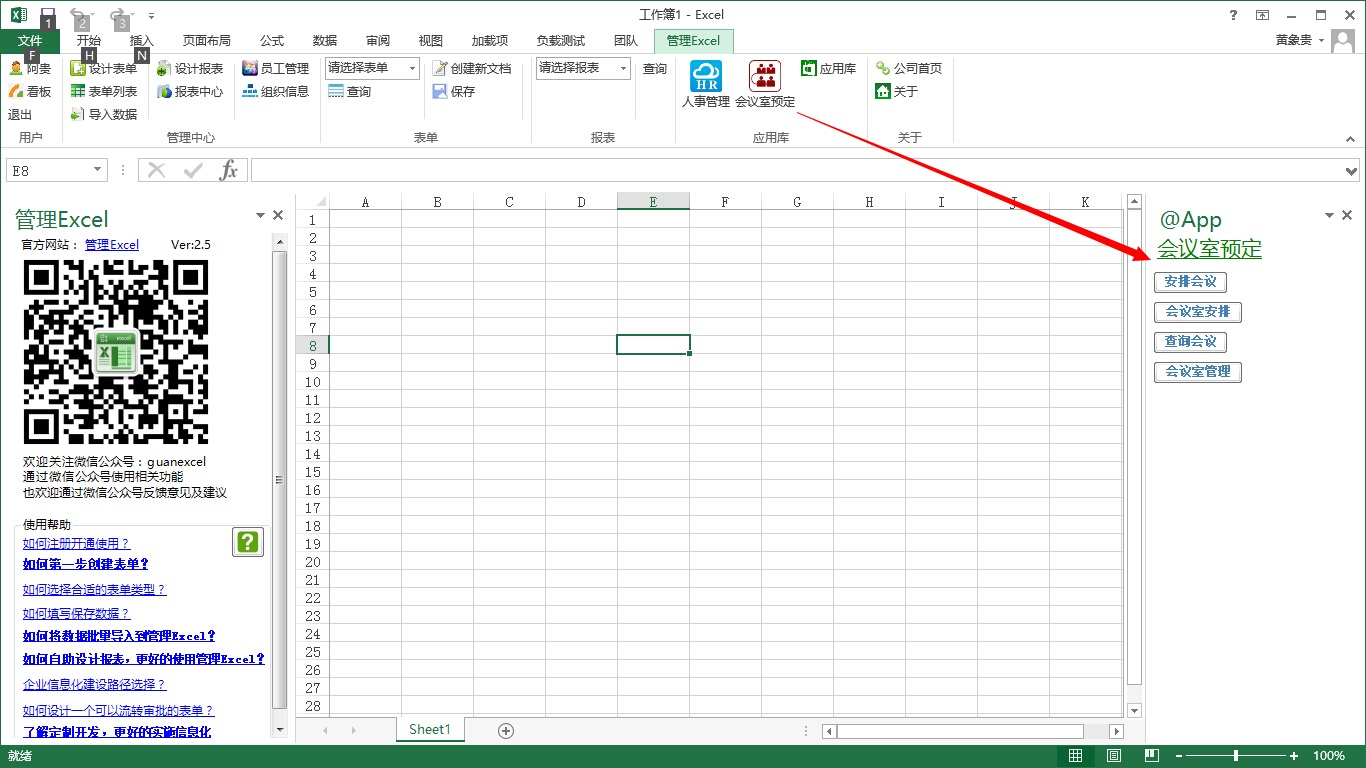Click the 阿贵 user icon in ribbon
This screenshot has height=768, width=1366.
[x=29, y=69]
